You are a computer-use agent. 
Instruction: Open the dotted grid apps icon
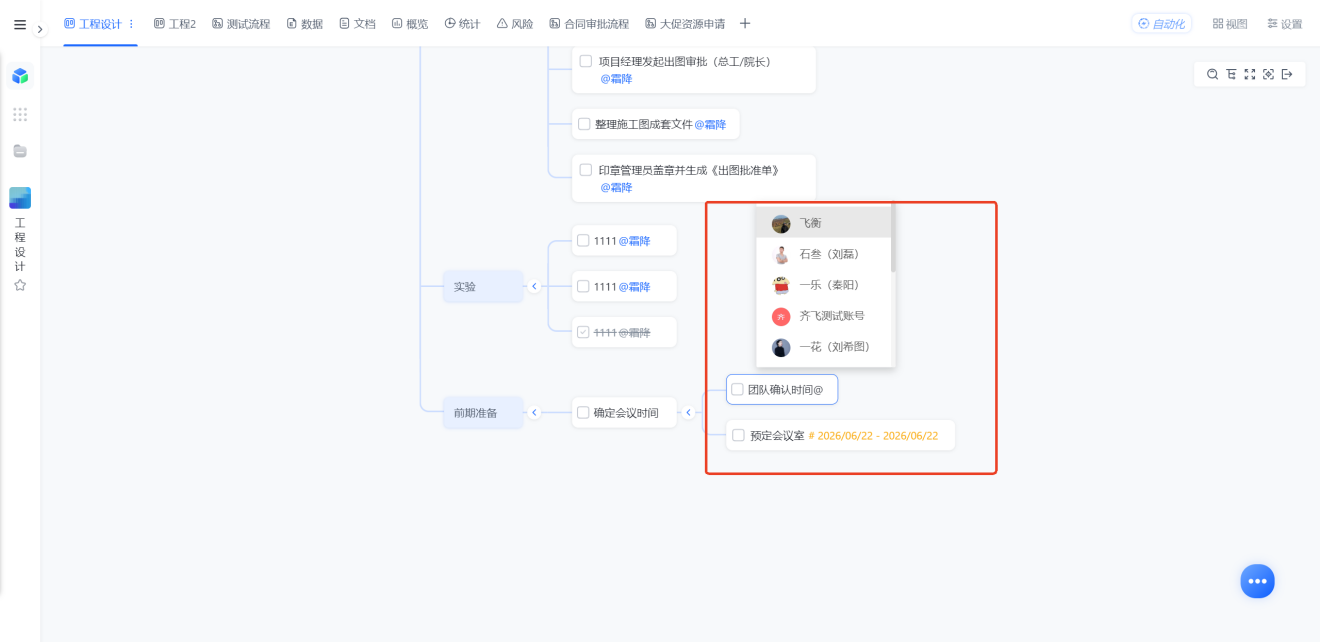(20, 114)
